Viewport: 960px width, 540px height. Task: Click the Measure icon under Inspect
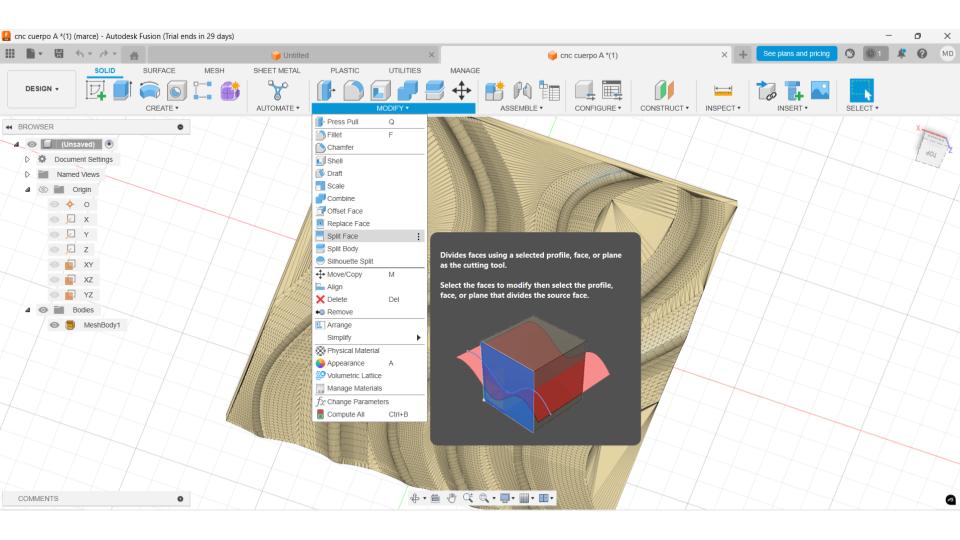point(722,91)
